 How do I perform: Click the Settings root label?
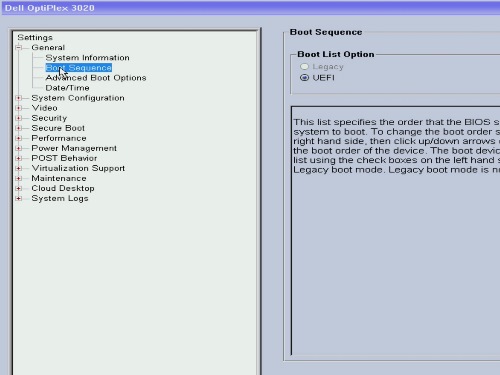[x=35, y=38]
